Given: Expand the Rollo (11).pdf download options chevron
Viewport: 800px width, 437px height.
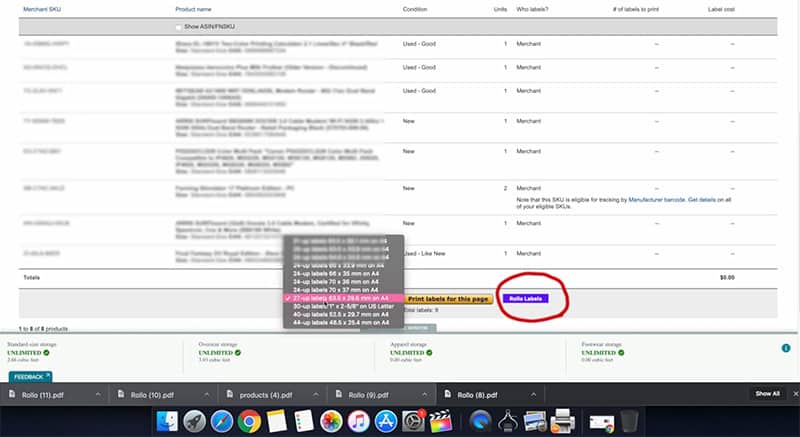Looking at the screenshot, I should pyautogui.click(x=98, y=395).
